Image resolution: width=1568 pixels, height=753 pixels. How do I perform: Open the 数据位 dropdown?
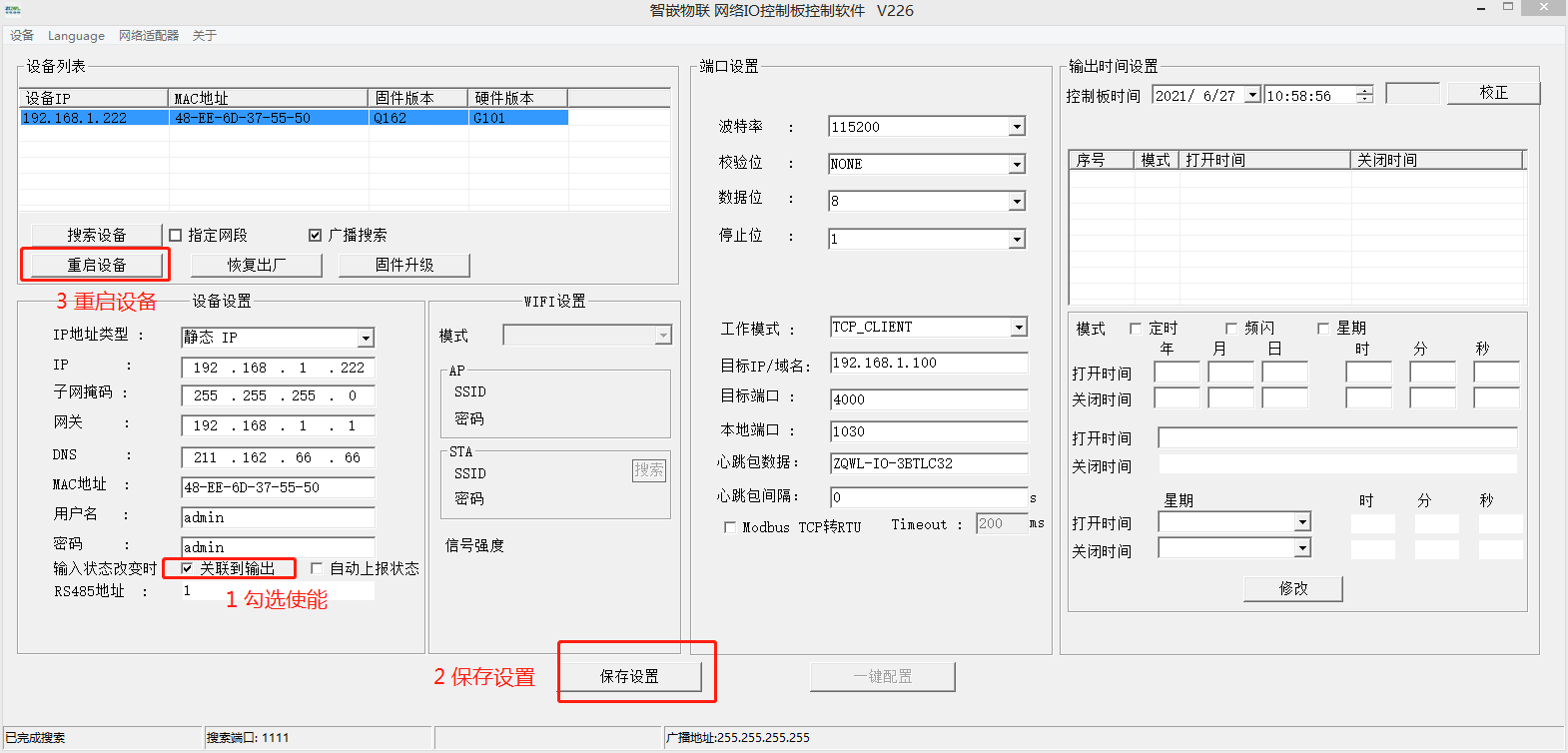[1017, 201]
